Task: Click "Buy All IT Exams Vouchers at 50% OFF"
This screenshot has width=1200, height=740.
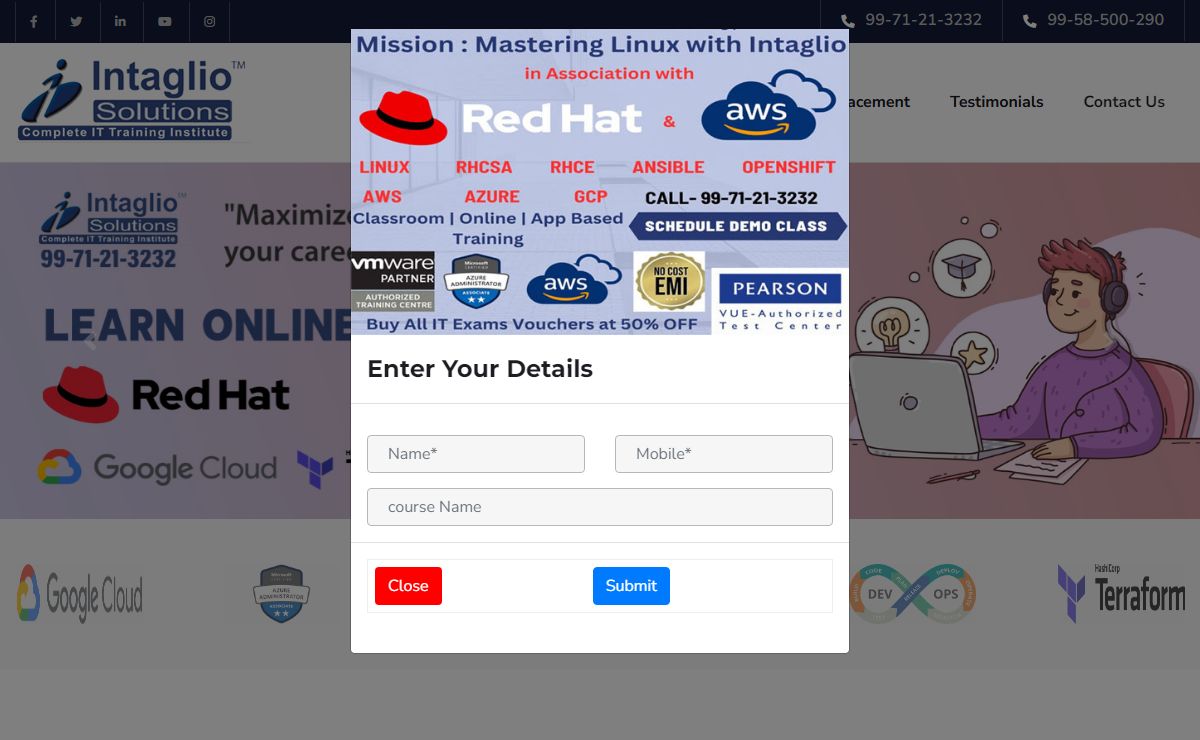Action: click(x=532, y=324)
